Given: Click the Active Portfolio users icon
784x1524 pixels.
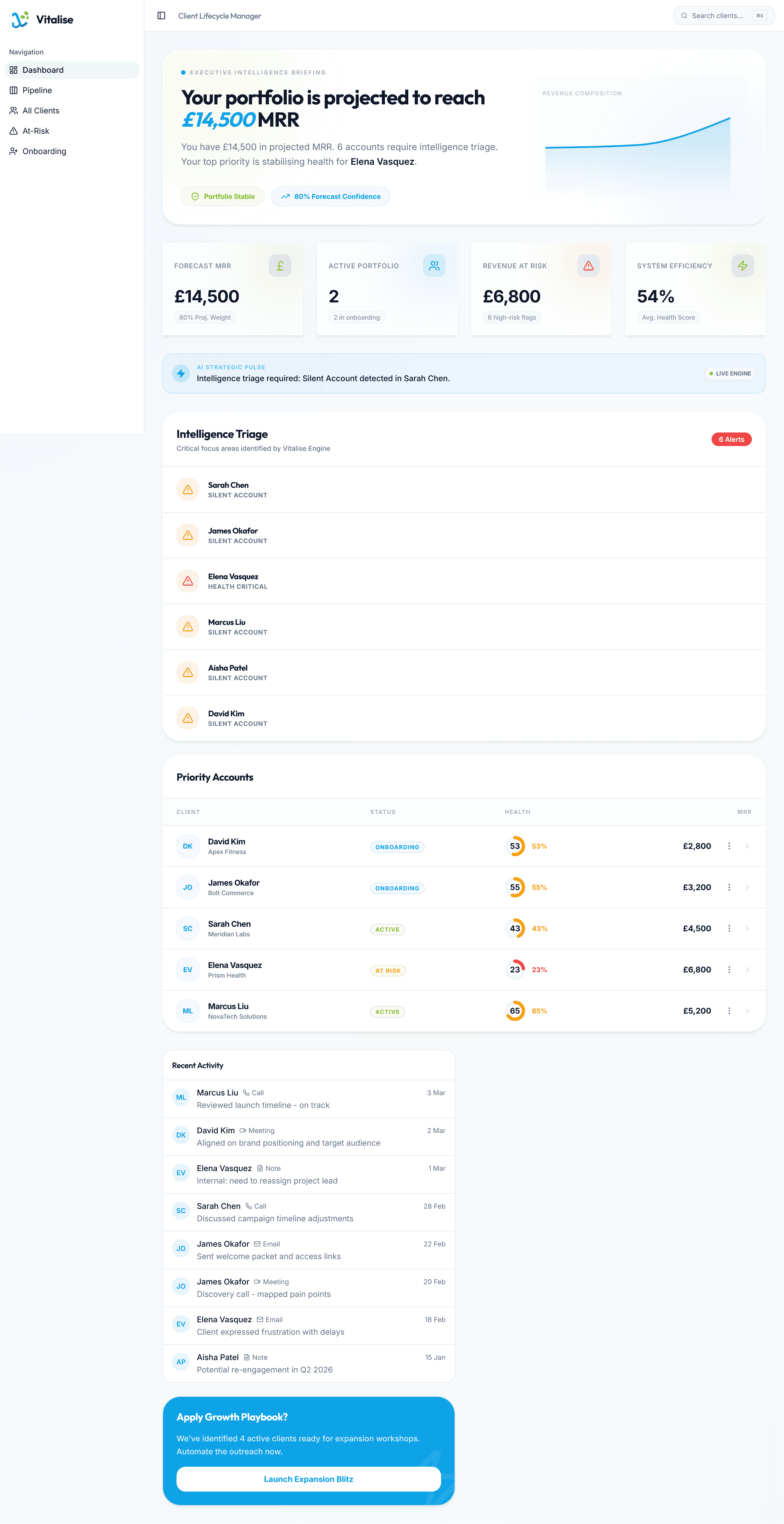Looking at the screenshot, I should (434, 266).
